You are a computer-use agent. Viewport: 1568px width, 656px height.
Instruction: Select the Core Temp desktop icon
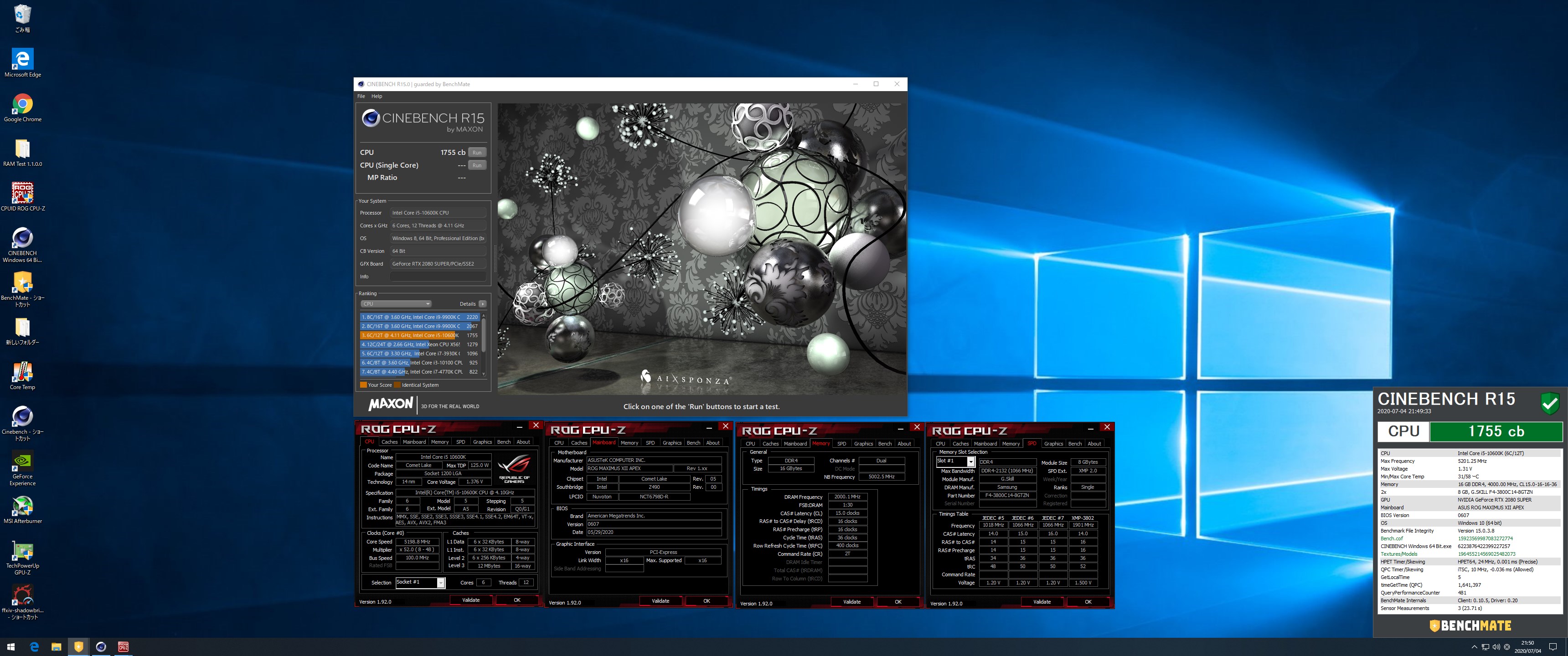[22, 375]
